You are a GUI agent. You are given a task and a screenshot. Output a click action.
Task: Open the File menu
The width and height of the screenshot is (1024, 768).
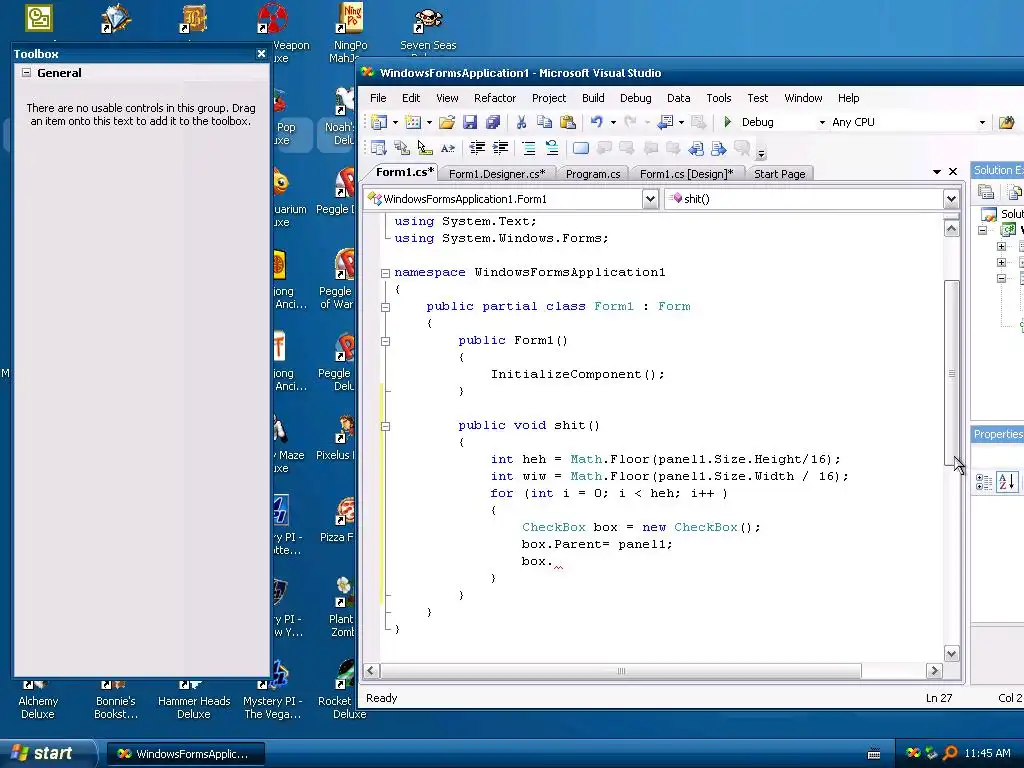pos(377,98)
